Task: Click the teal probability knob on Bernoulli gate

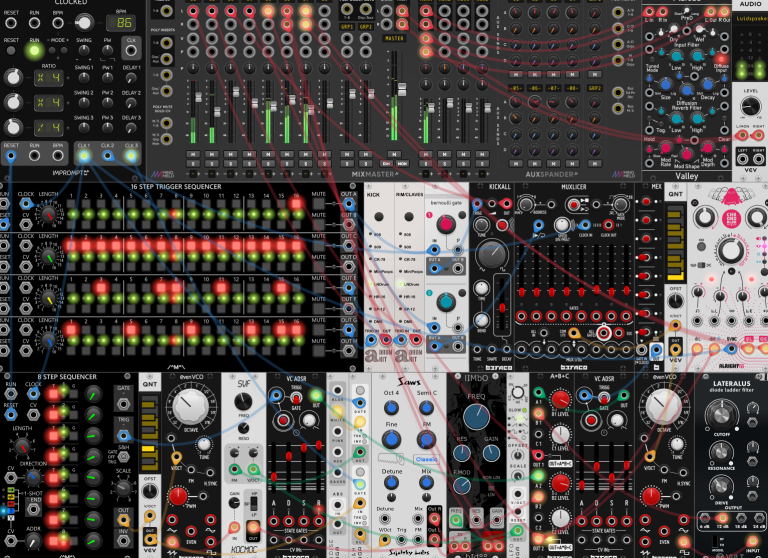Action: tap(445, 302)
